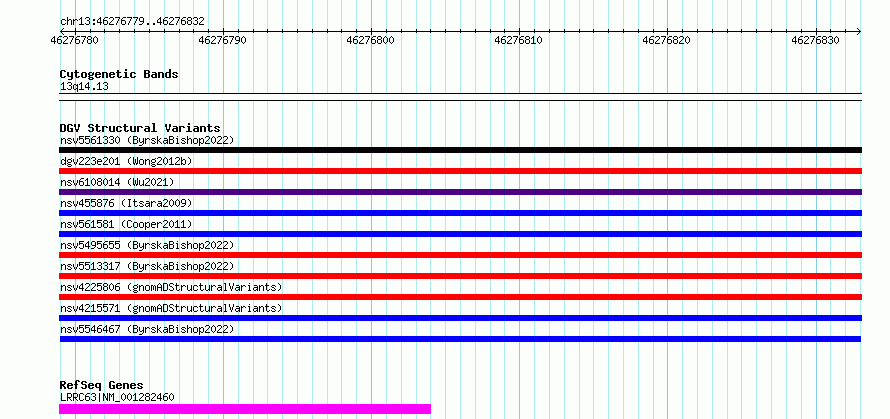Click ruler position 46276810
The image size is (890, 419).
click(x=518, y=40)
